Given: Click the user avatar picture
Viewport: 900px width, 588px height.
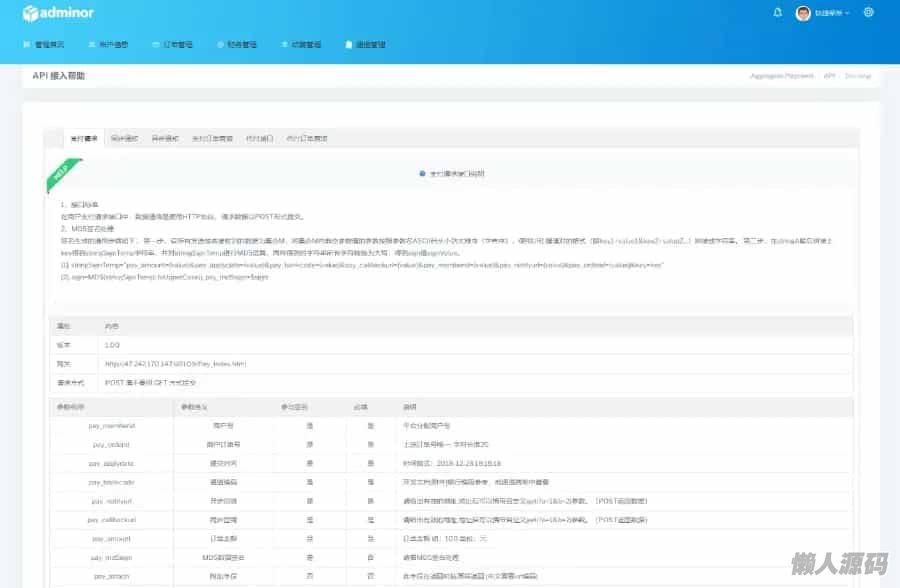Looking at the screenshot, I should tap(803, 13).
